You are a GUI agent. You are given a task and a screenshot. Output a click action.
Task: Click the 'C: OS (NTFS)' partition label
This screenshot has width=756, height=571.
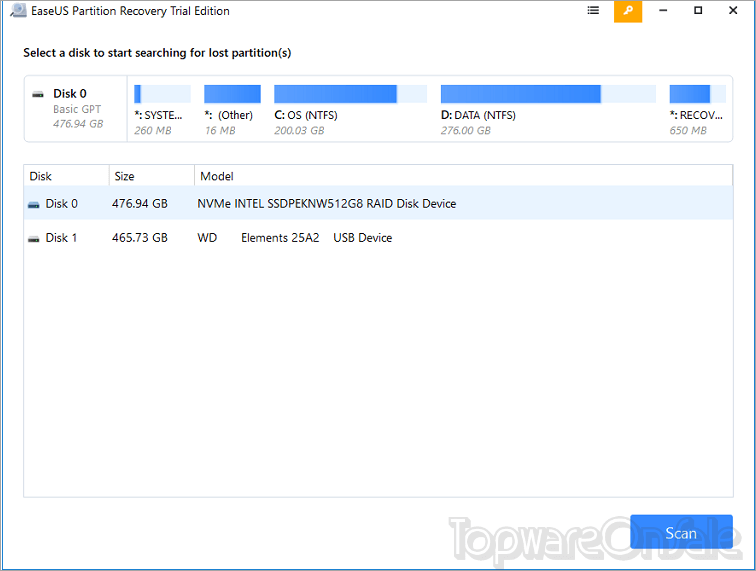[x=306, y=115]
